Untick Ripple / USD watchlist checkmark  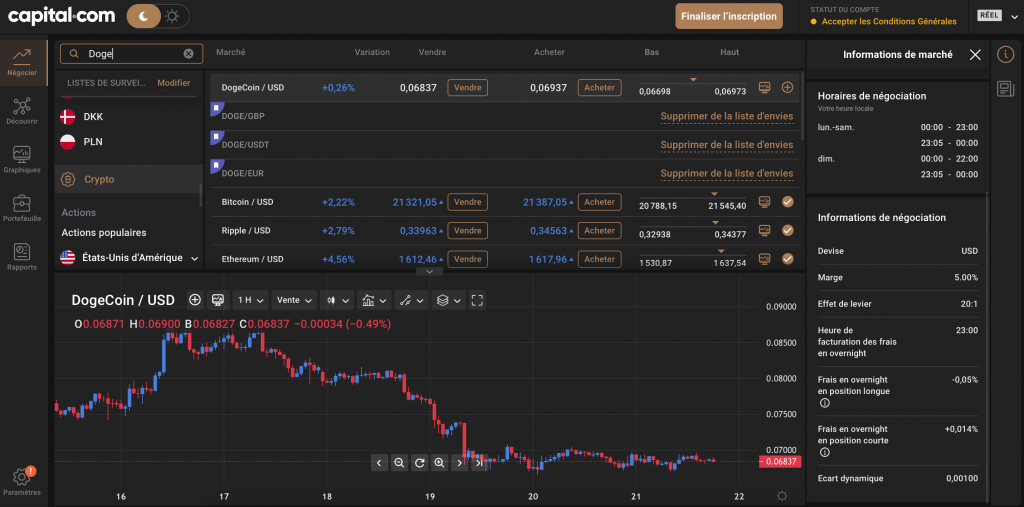(x=788, y=230)
